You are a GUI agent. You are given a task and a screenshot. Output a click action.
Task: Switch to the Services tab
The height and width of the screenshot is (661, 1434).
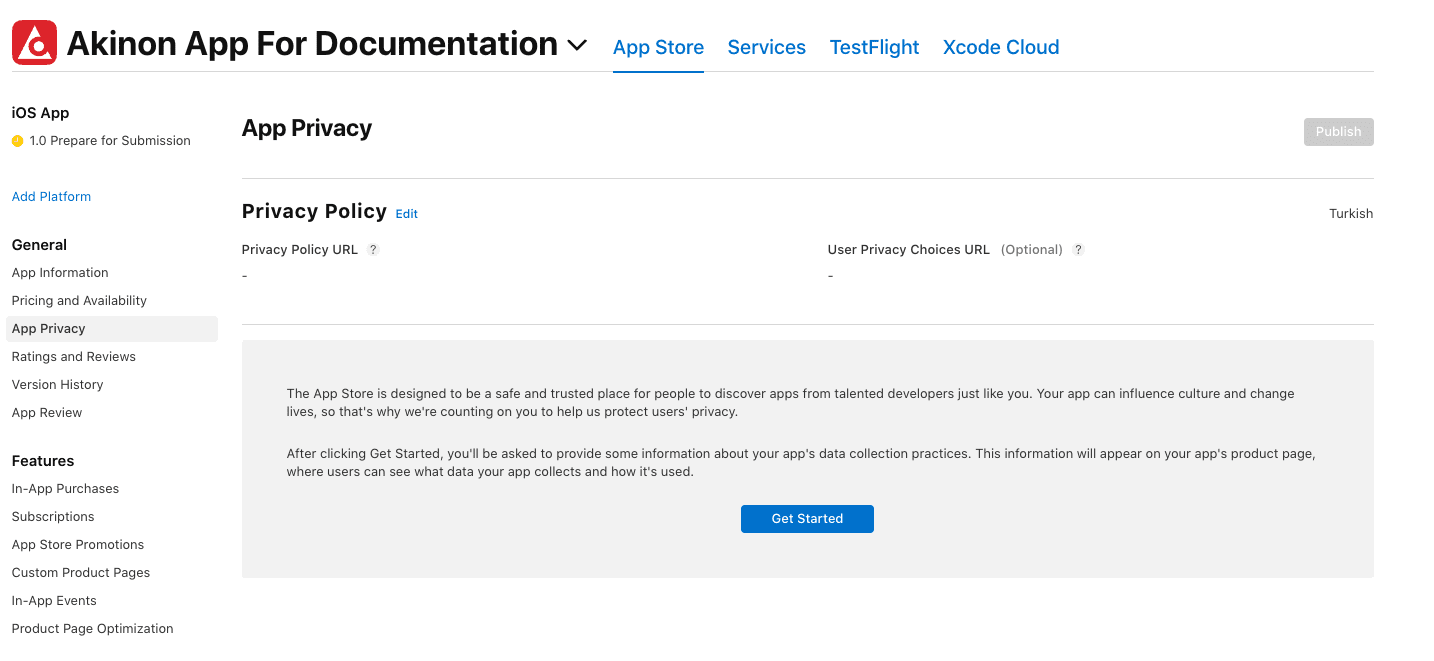766,47
